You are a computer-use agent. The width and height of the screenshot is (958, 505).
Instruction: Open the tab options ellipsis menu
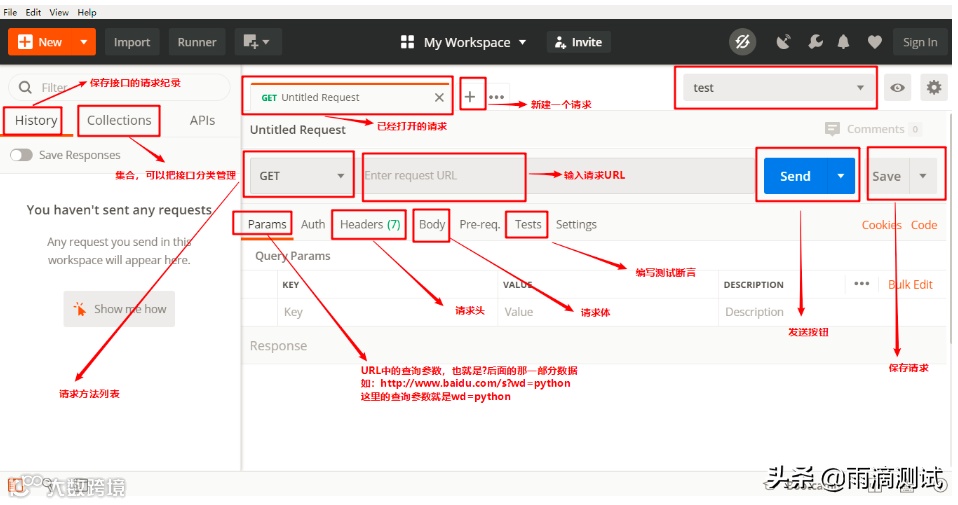point(497,96)
